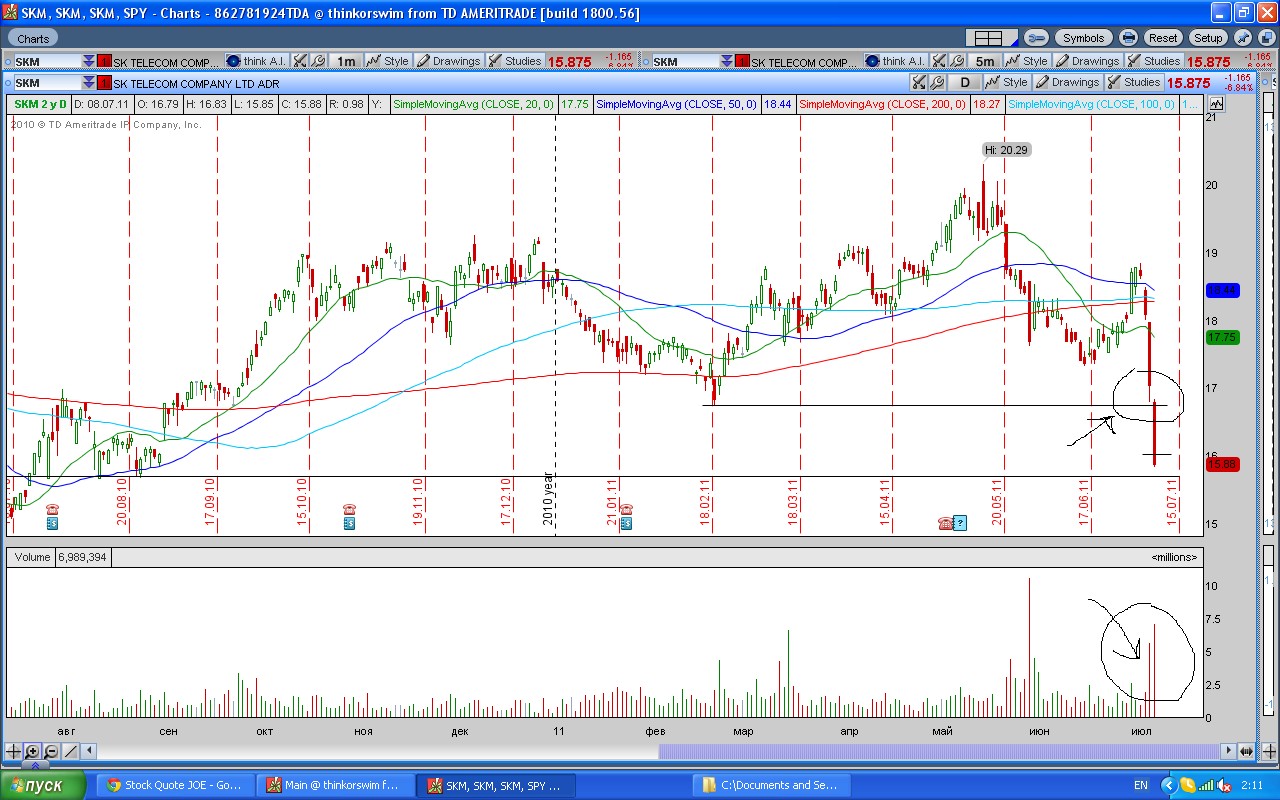
Task: Zoom in using the magnifier plus icon
Action: 32,751
